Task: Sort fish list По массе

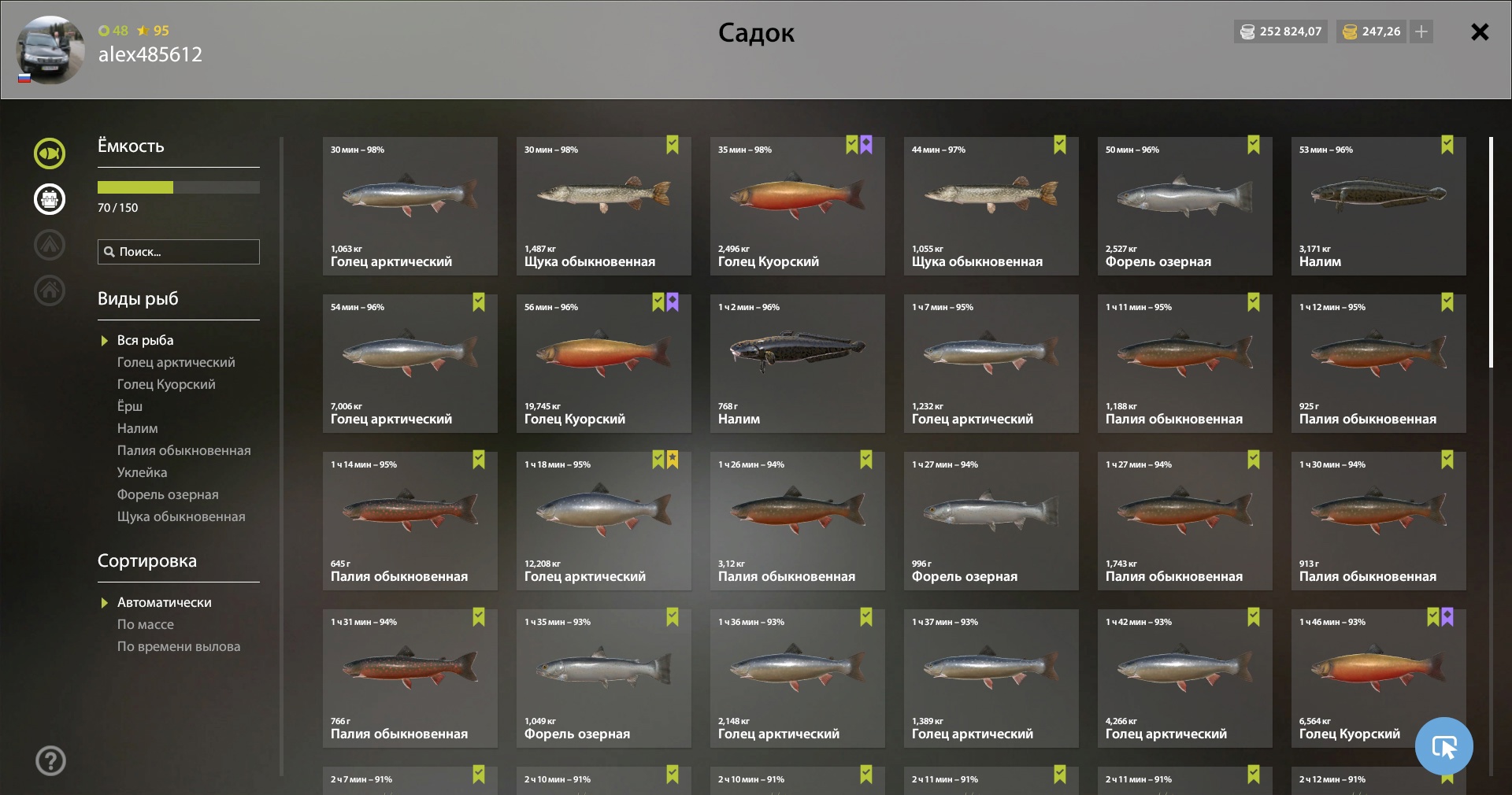Action: [146, 624]
